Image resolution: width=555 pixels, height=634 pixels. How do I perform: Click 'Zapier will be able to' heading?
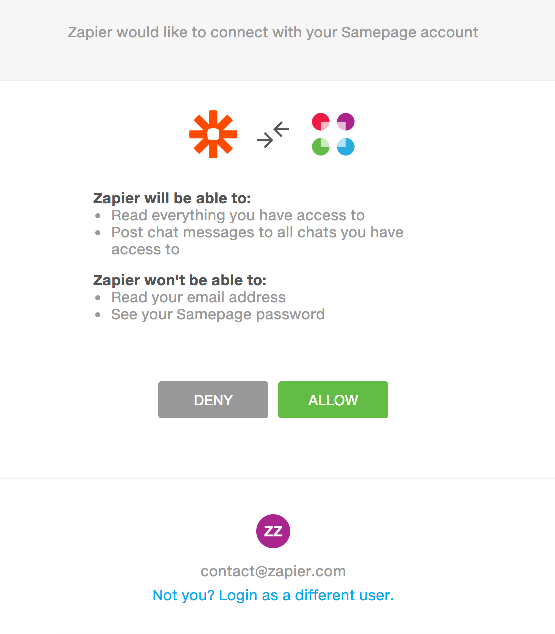click(172, 198)
